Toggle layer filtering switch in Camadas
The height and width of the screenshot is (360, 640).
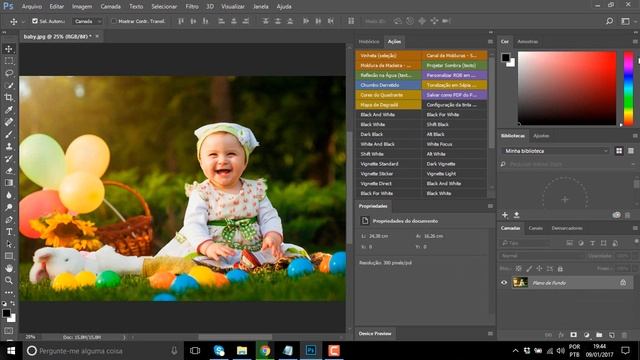(636, 242)
